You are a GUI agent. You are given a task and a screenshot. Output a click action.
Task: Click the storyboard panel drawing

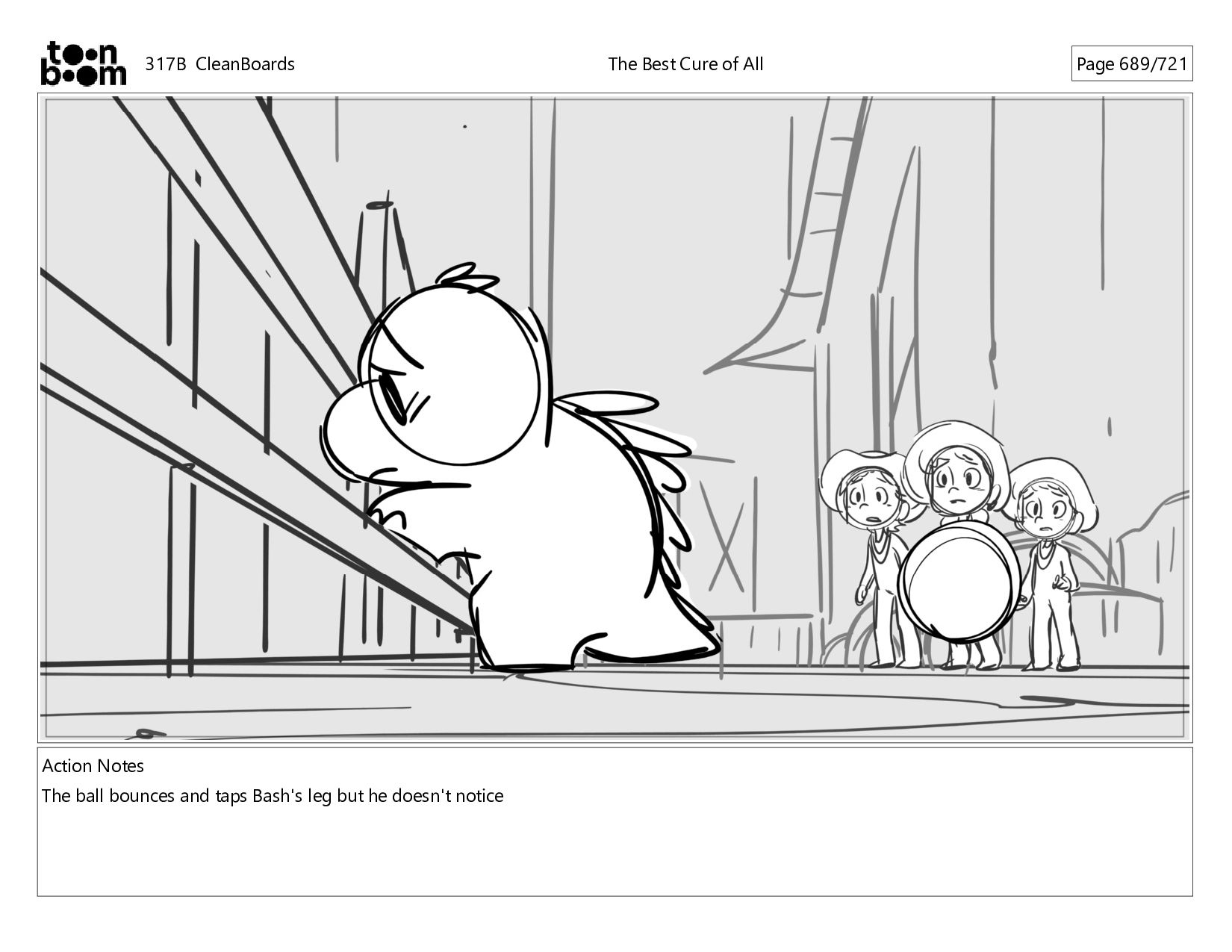[615, 417]
